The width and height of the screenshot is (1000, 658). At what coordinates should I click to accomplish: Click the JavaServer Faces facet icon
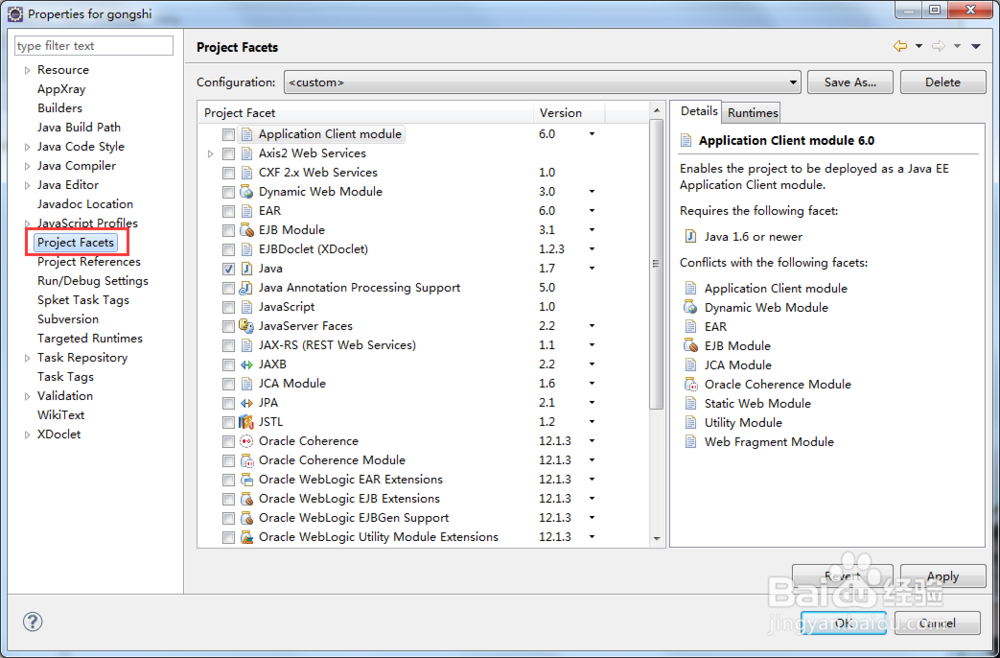pyautogui.click(x=246, y=326)
